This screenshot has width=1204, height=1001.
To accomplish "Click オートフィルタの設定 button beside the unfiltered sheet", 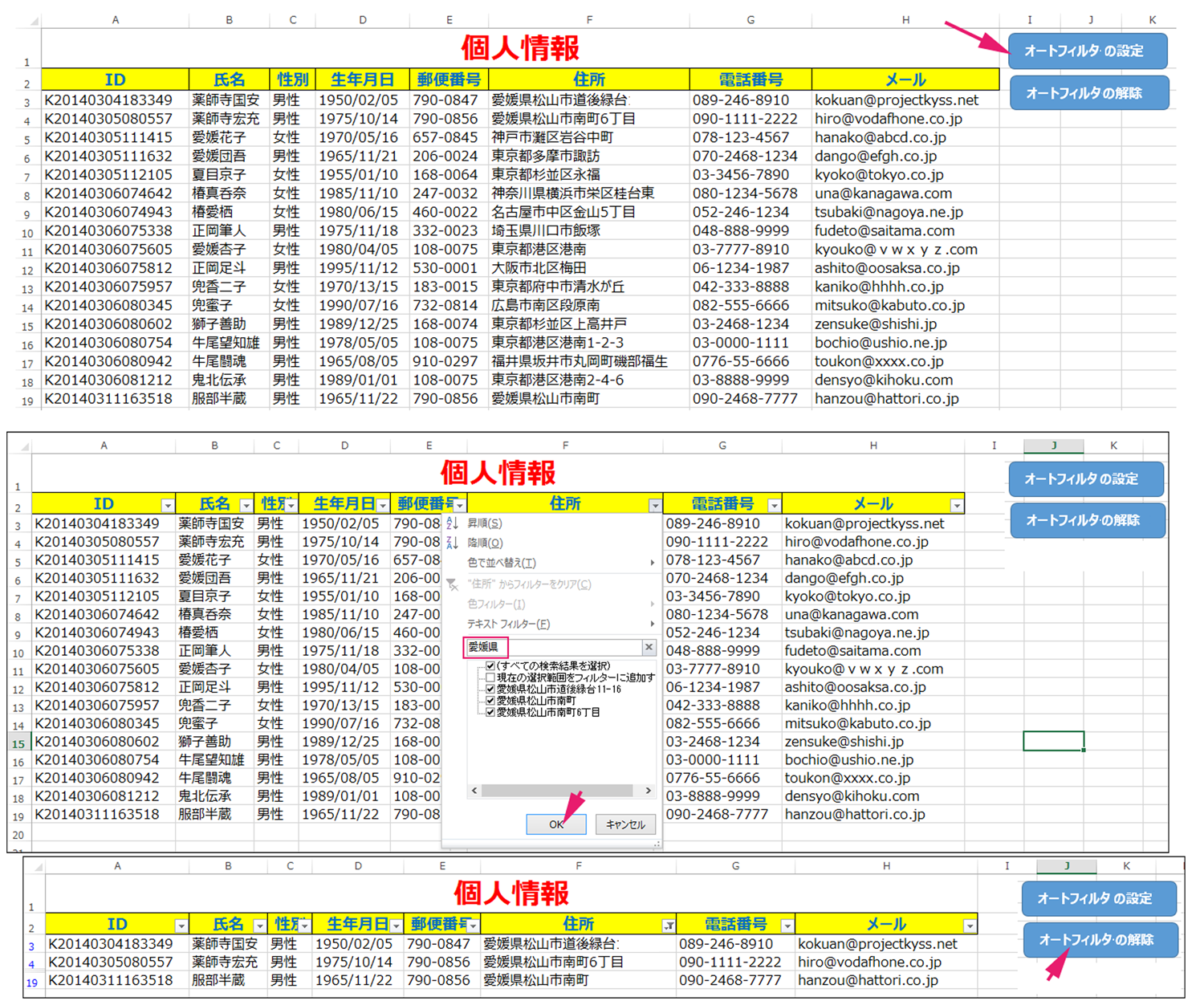I will (1088, 51).
